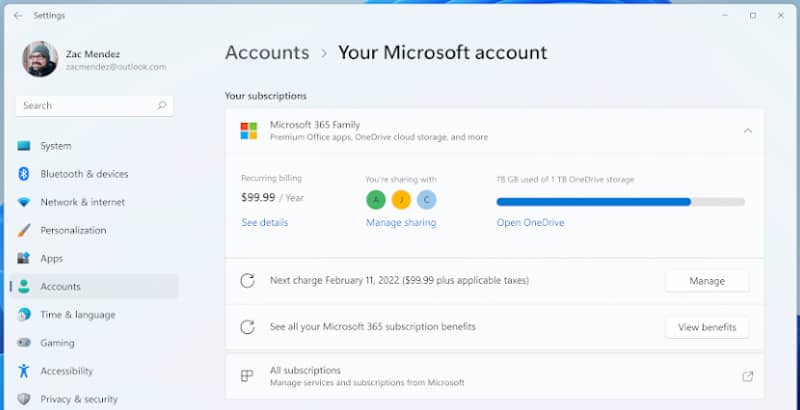Click the back arrow in Settings title bar
The height and width of the screenshot is (410, 800).
[18, 16]
